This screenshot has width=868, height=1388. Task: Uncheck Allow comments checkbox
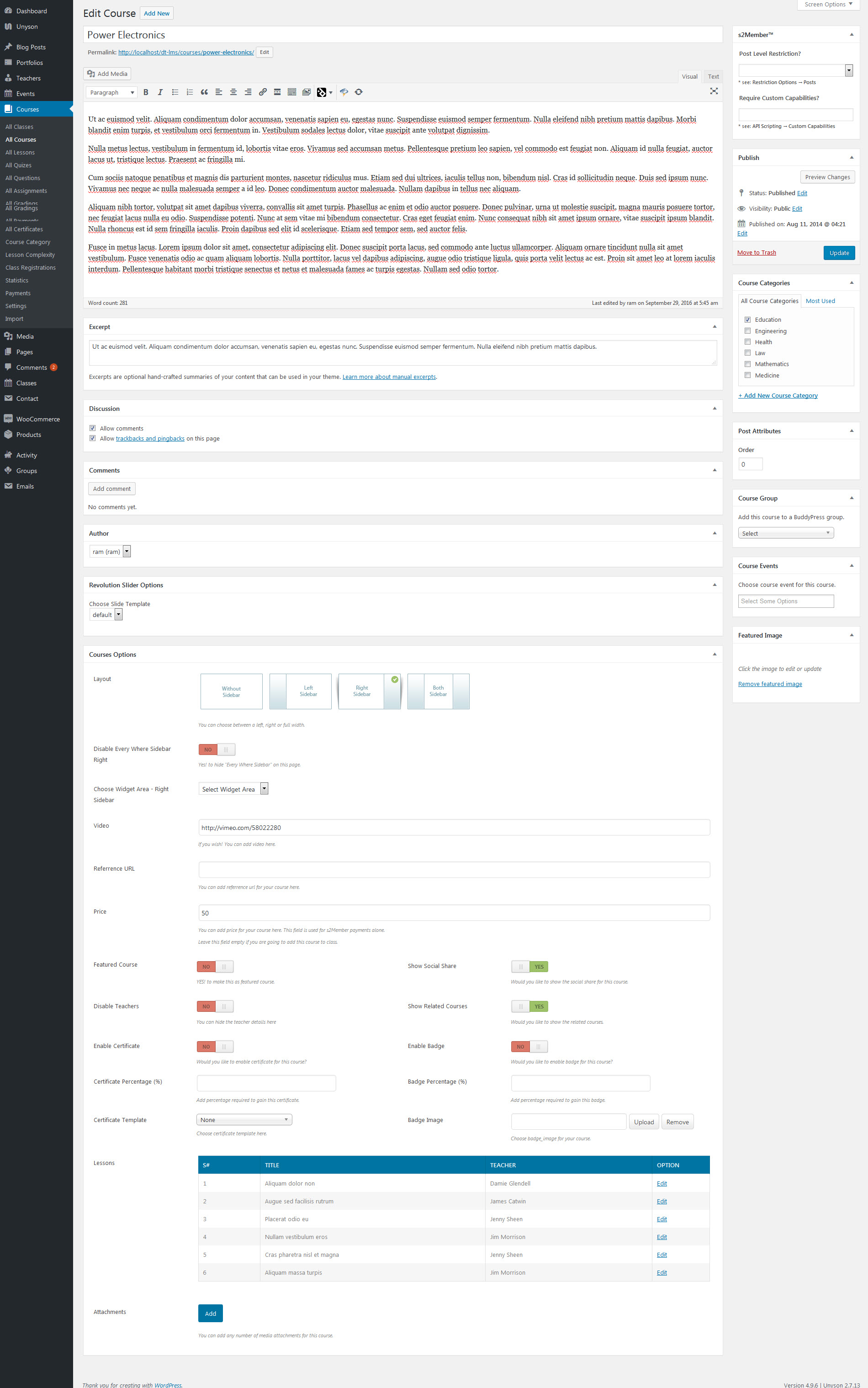click(92, 428)
